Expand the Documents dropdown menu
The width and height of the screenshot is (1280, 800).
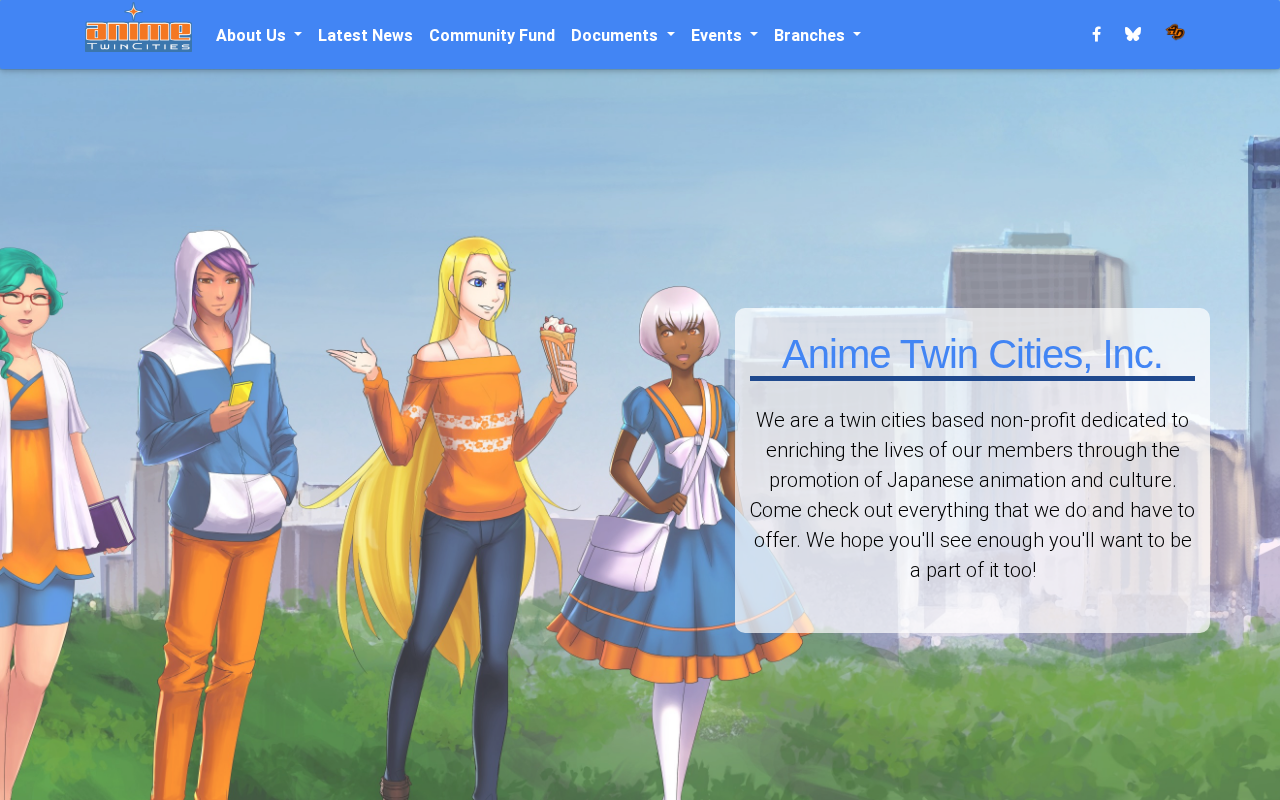tap(623, 35)
